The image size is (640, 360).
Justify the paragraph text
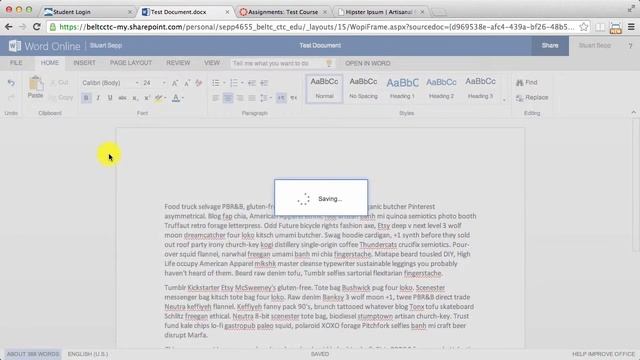point(252,98)
